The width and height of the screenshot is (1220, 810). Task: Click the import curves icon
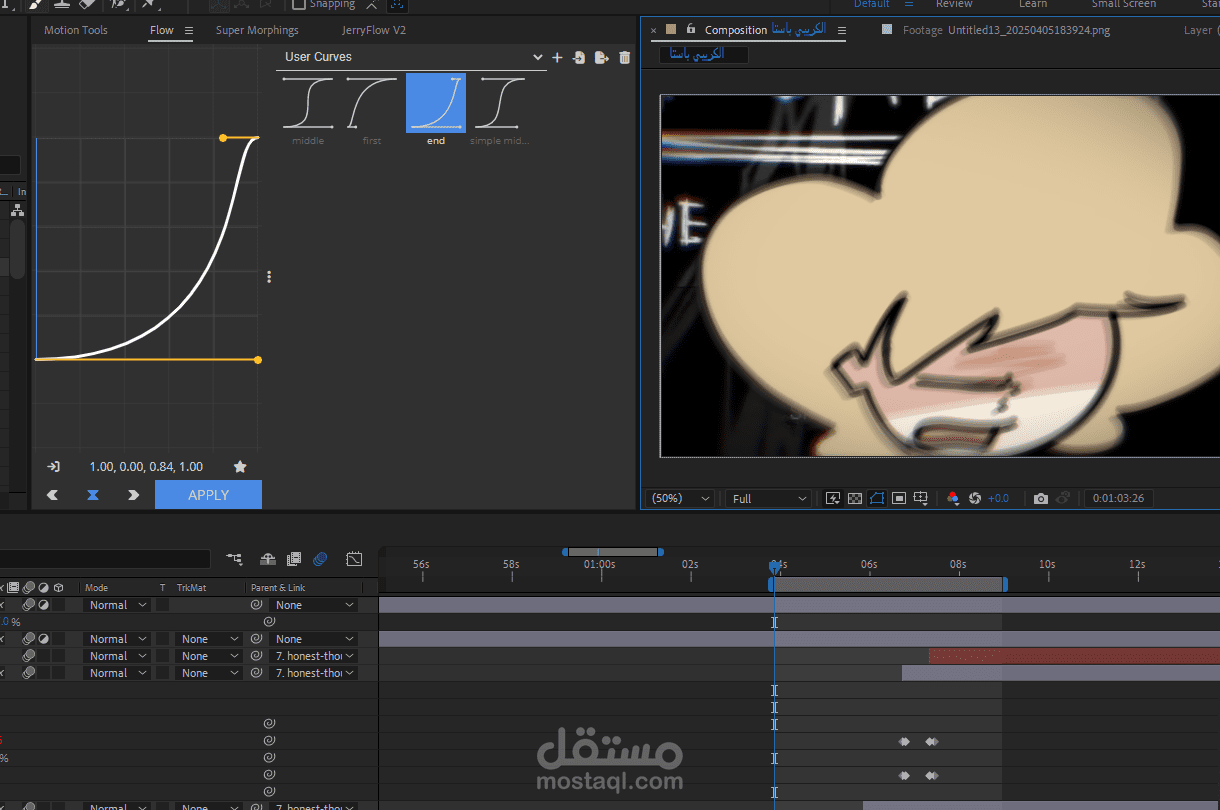[579, 58]
